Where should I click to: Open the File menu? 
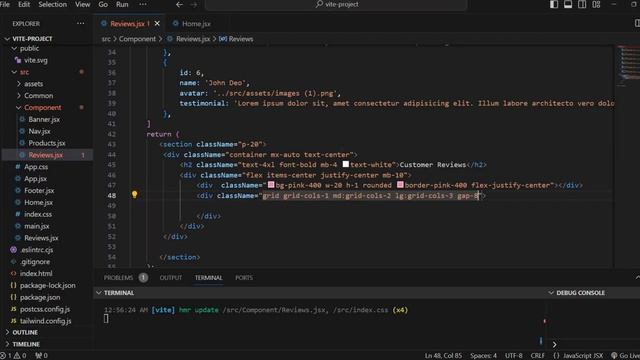click(5, 4)
